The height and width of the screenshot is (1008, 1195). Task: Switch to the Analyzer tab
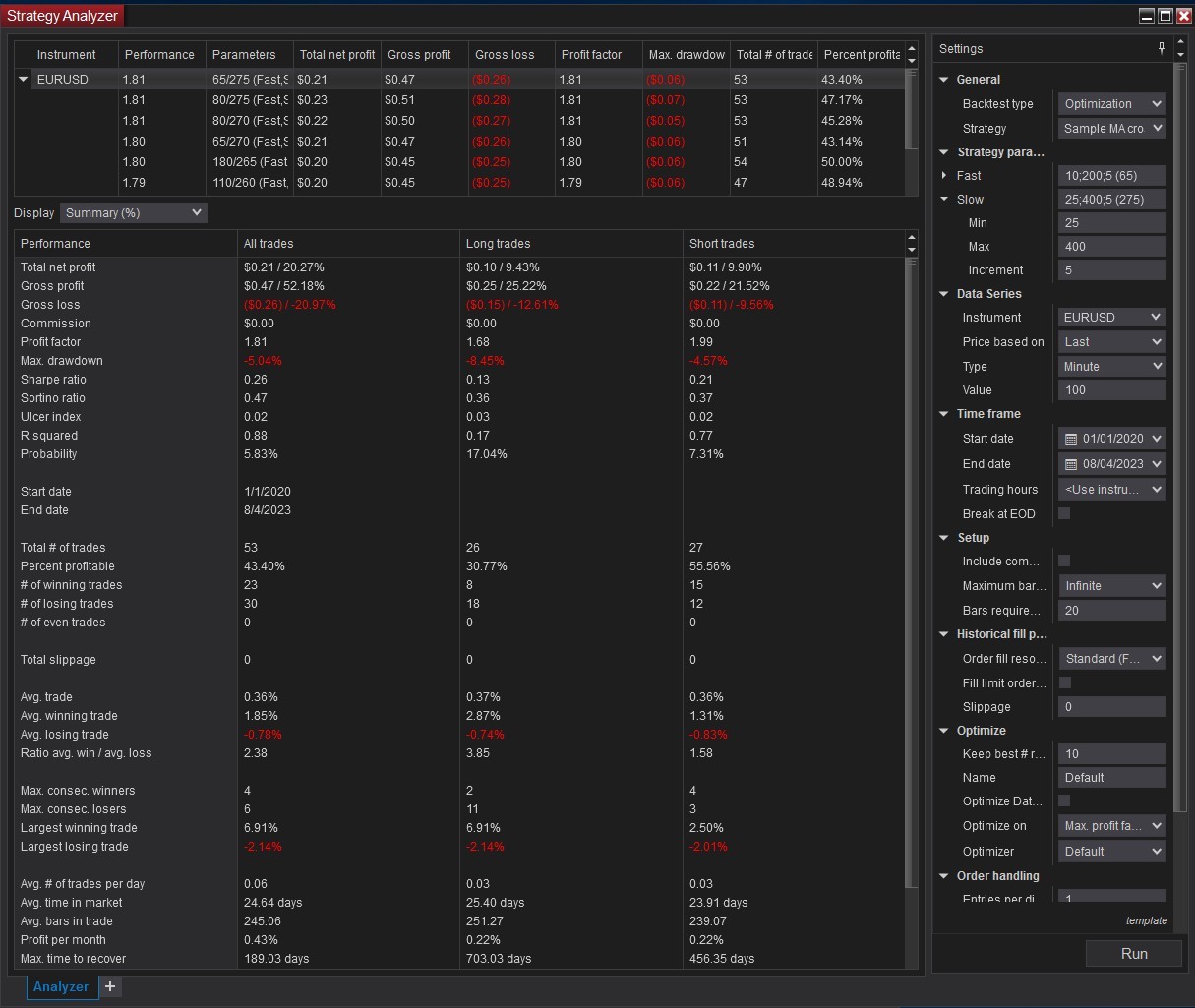[x=61, y=986]
